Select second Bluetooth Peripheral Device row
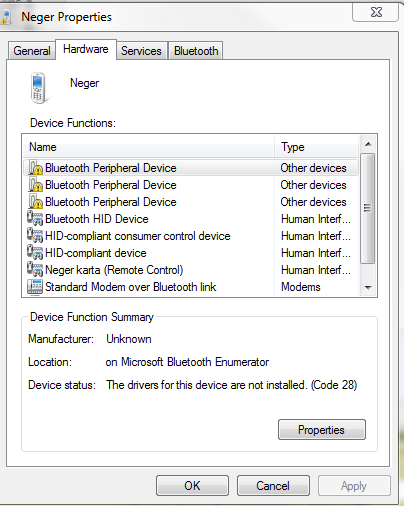The width and height of the screenshot is (404, 506). (191, 185)
